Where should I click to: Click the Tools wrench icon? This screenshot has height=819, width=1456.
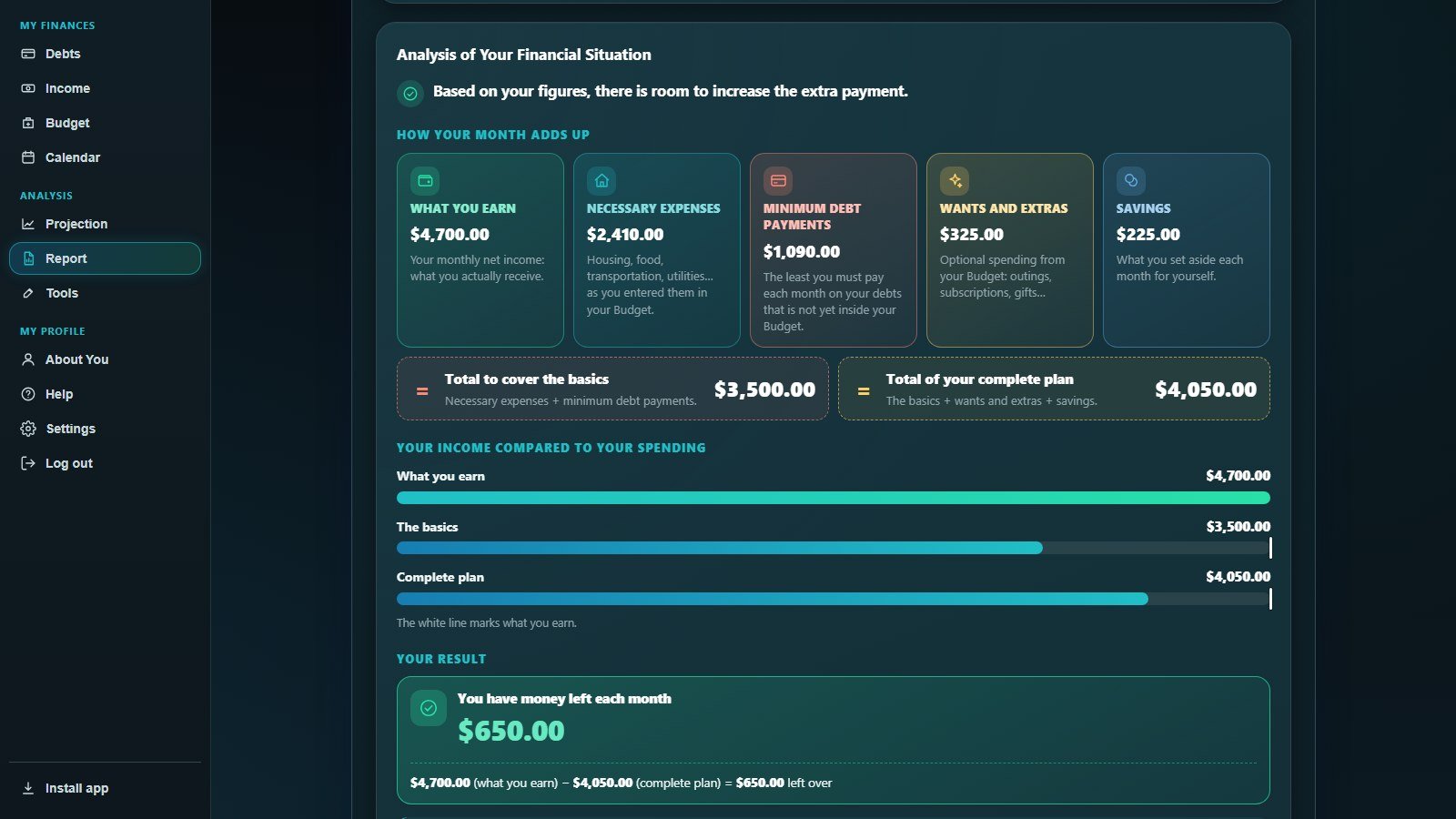28,293
